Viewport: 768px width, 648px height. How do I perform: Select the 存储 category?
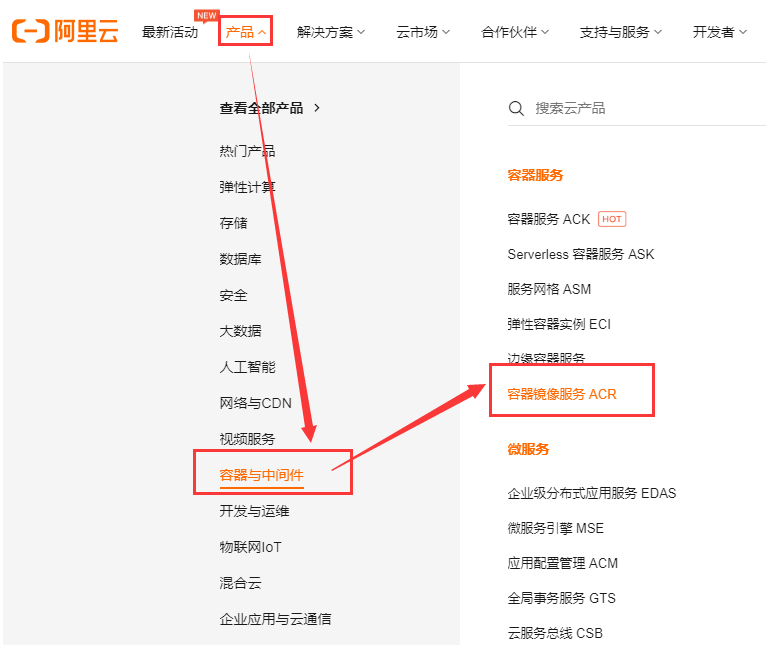tap(234, 223)
